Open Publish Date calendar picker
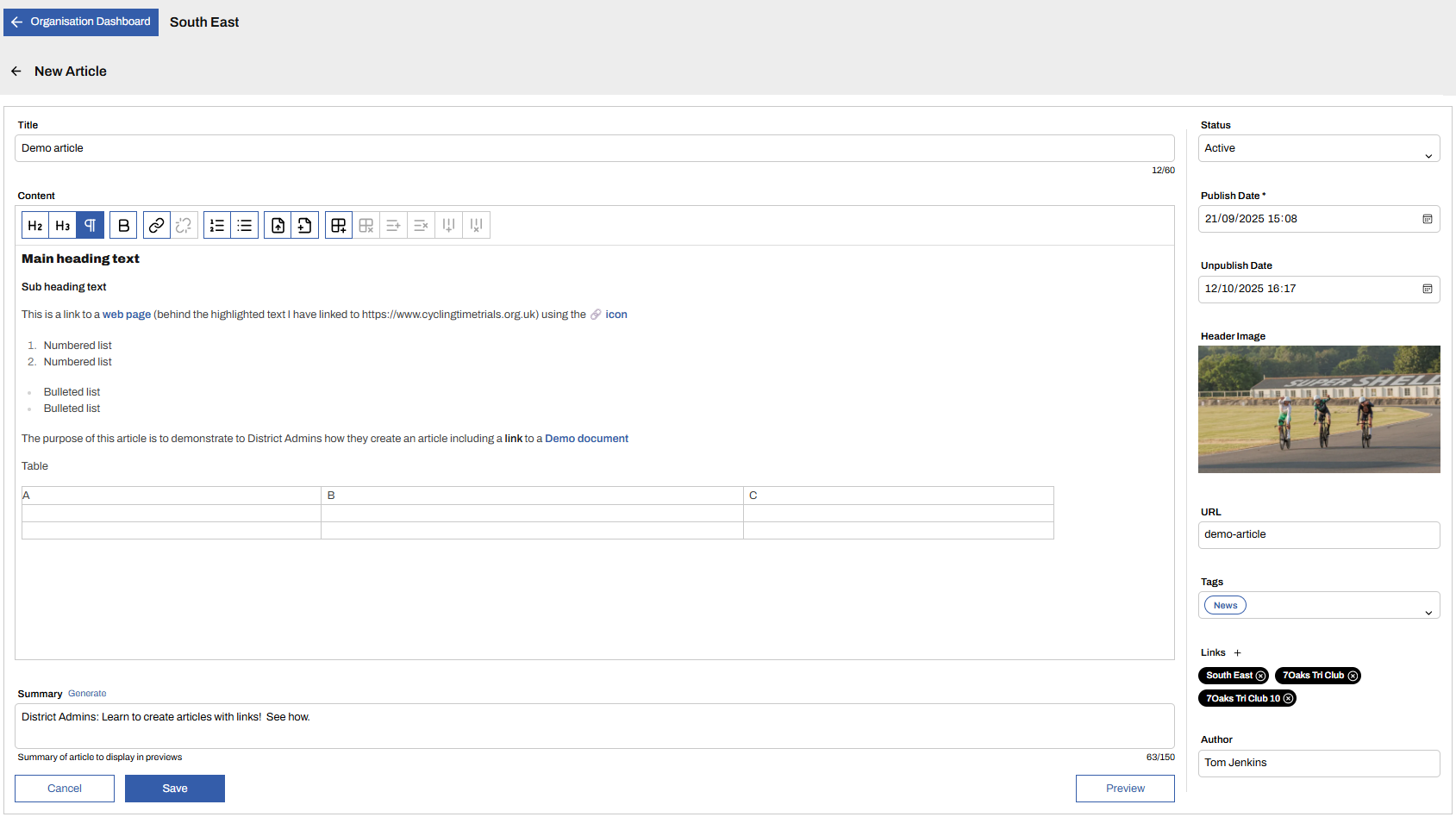Image resolution: width=1456 pixels, height=817 pixels. coord(1427,219)
